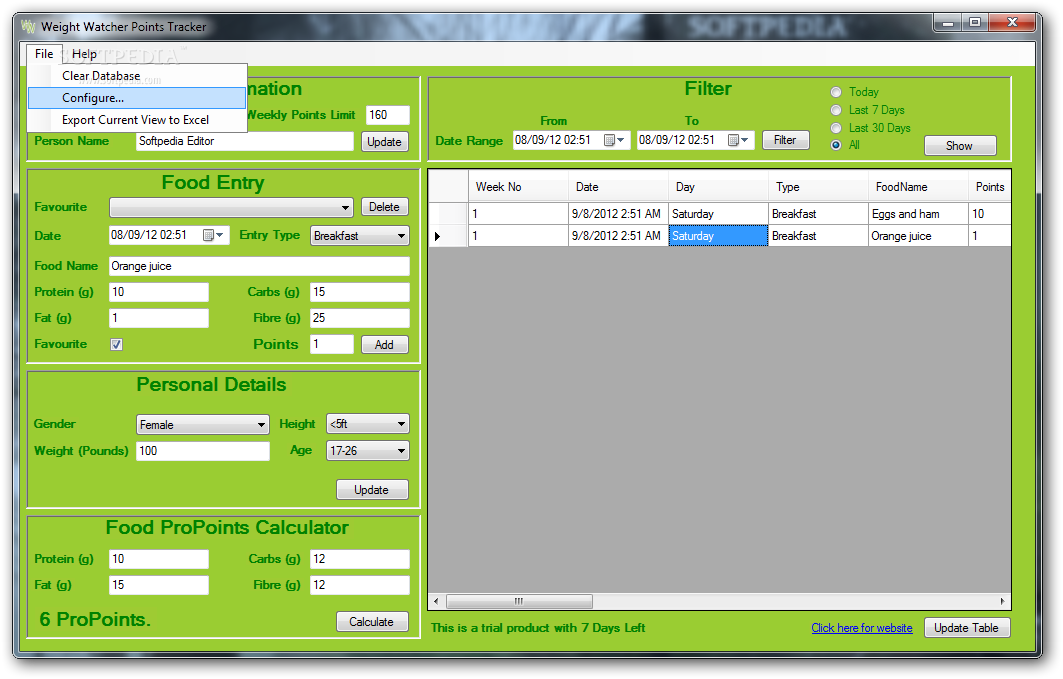Screen dimensions: 1063x679
Task: Click the FoodName column header
Action: click(918, 186)
